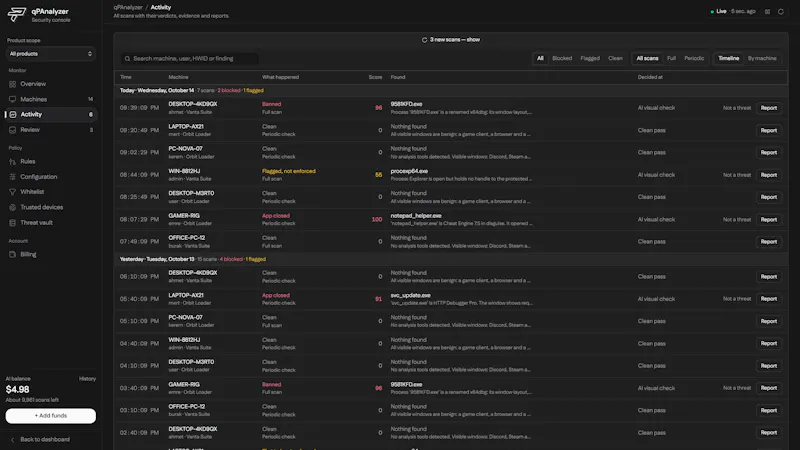Mark procexp64.exe scan as Not a threat
Viewport: 800px width, 450px height.
737,174
